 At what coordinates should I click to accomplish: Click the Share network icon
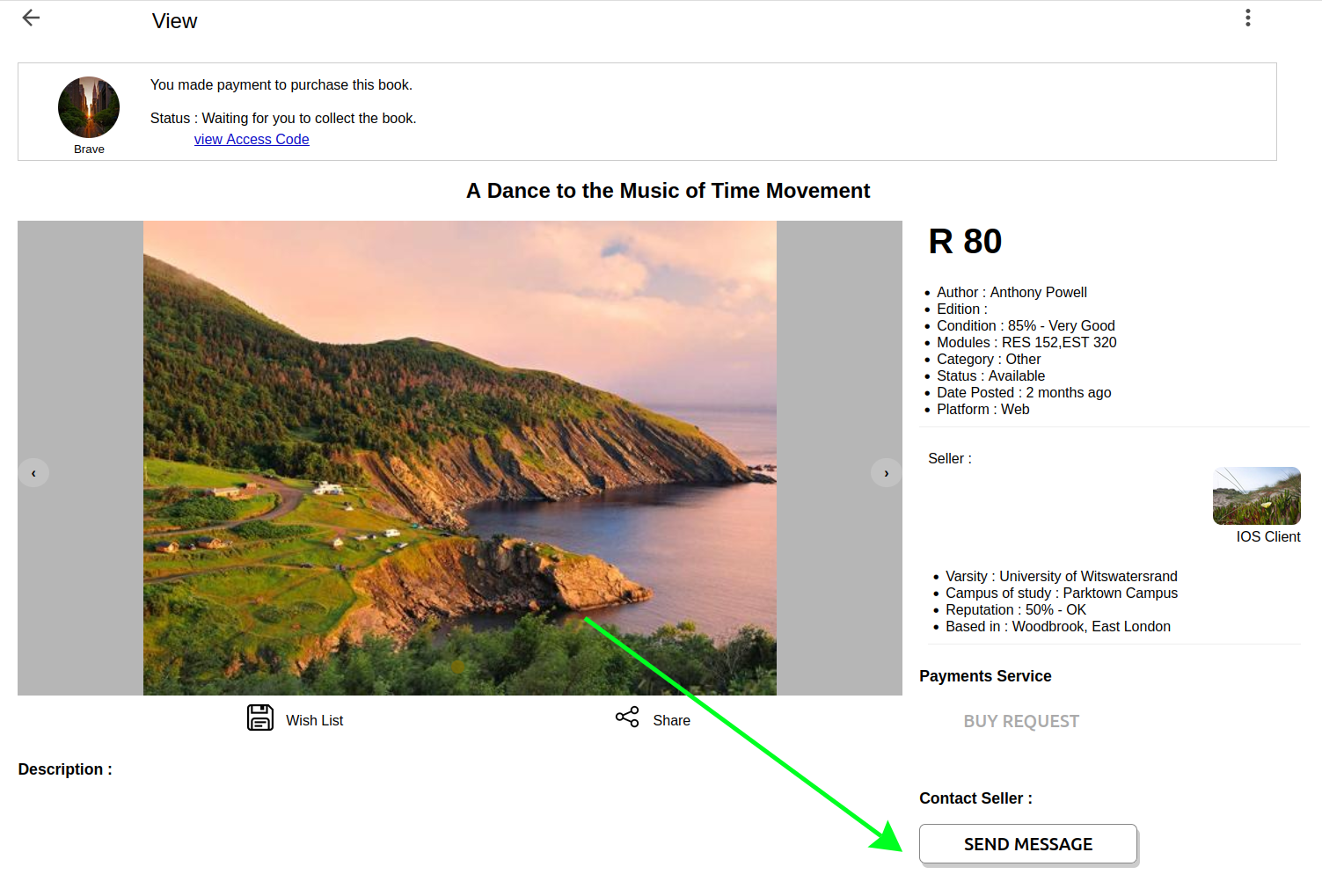pos(627,718)
